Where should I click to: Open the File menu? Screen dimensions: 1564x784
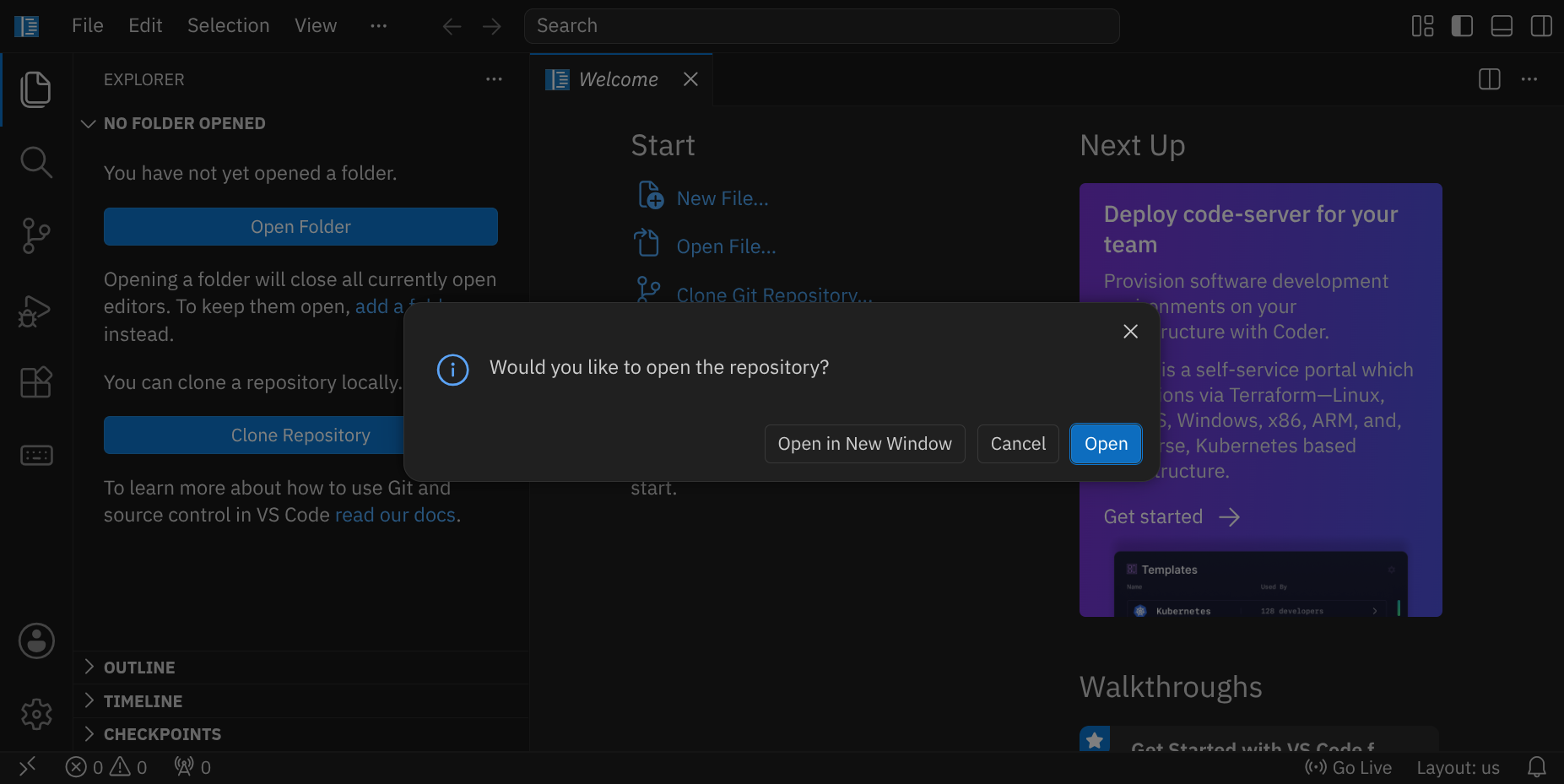(x=88, y=26)
